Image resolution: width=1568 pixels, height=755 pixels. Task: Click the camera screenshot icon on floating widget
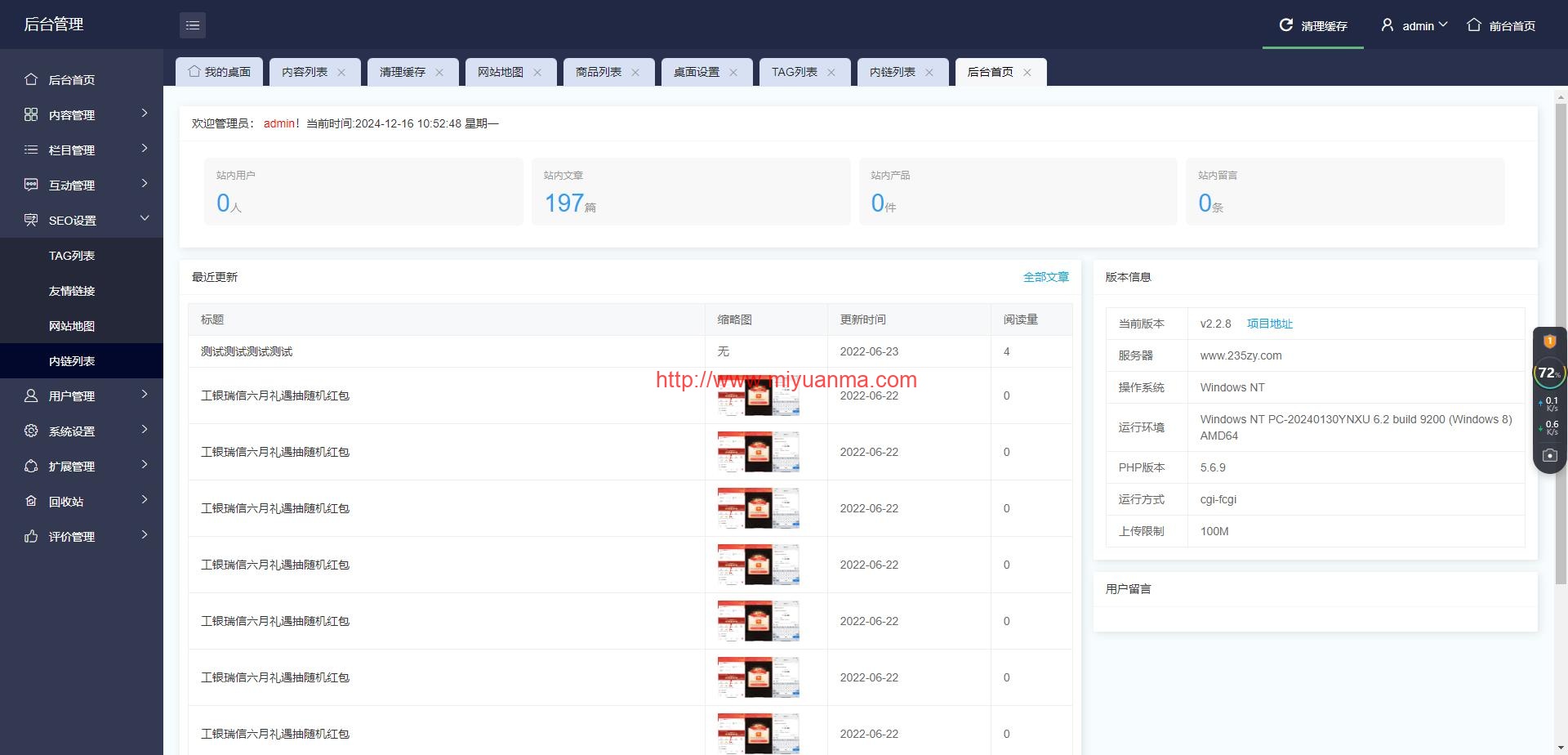pos(1549,455)
